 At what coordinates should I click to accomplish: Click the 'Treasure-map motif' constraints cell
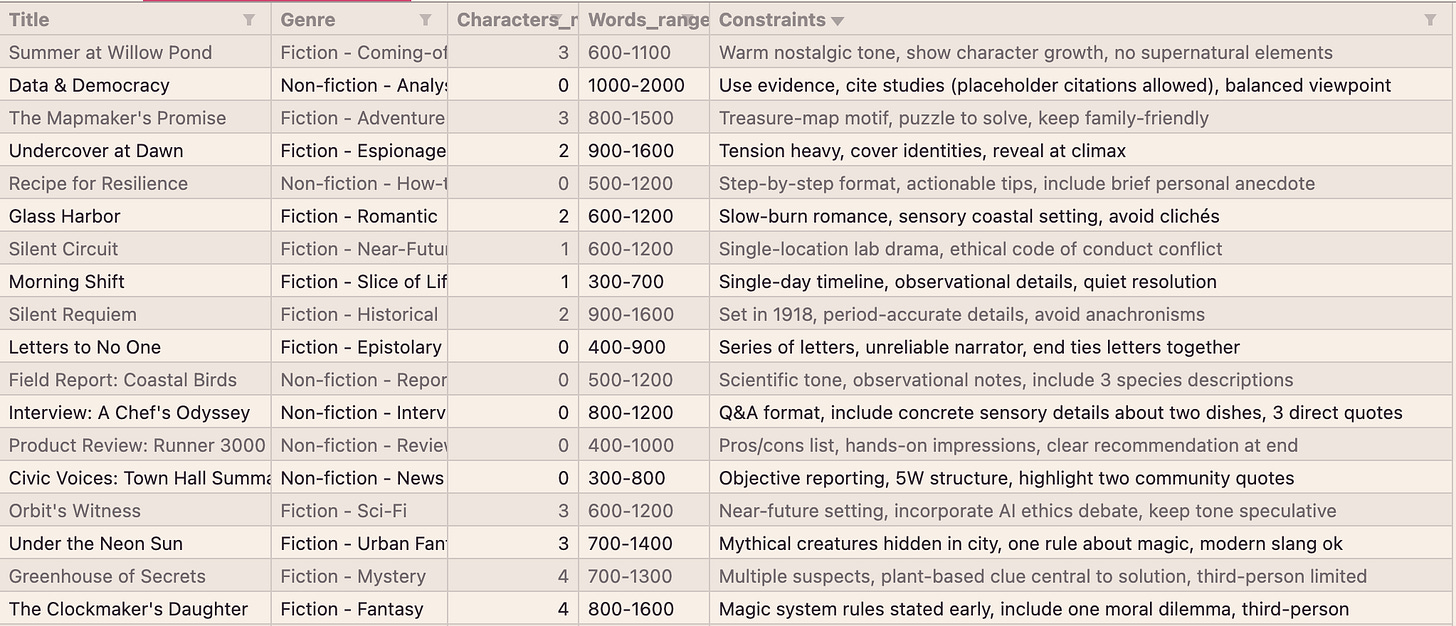(x=1083, y=118)
